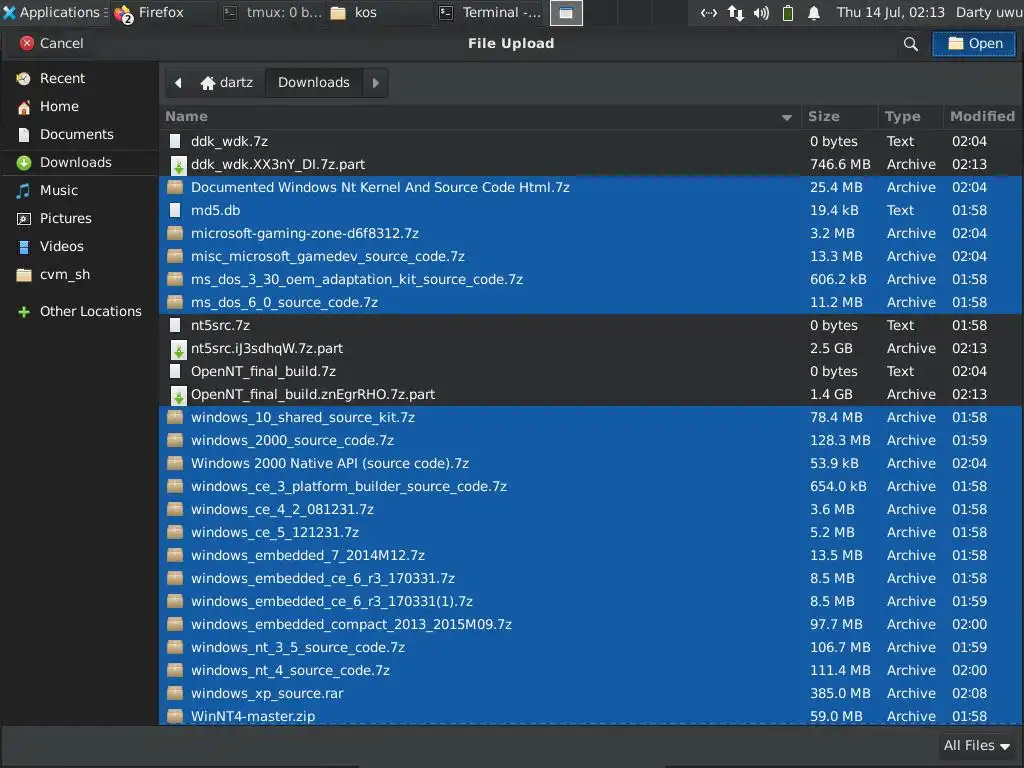The image size is (1024, 768).
Task: Sort by the Size column header
Action: 839,117
